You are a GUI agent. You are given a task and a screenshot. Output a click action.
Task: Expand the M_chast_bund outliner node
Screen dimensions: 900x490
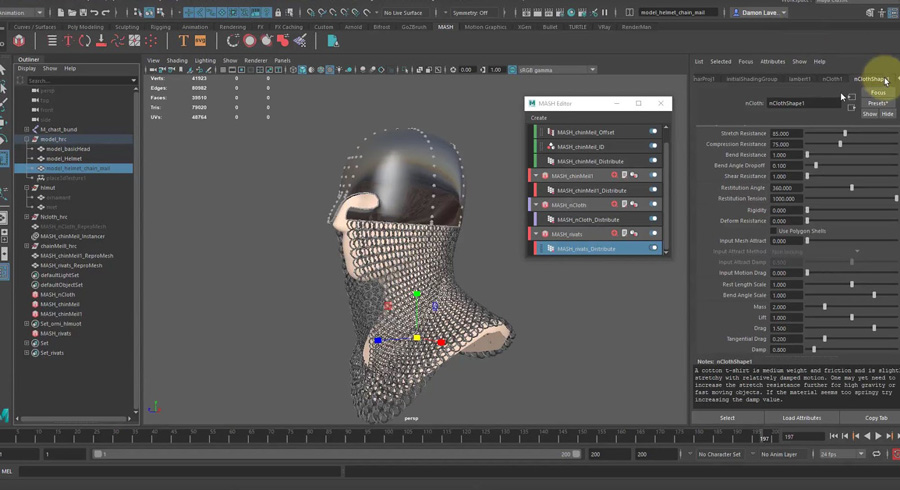(x=27, y=130)
